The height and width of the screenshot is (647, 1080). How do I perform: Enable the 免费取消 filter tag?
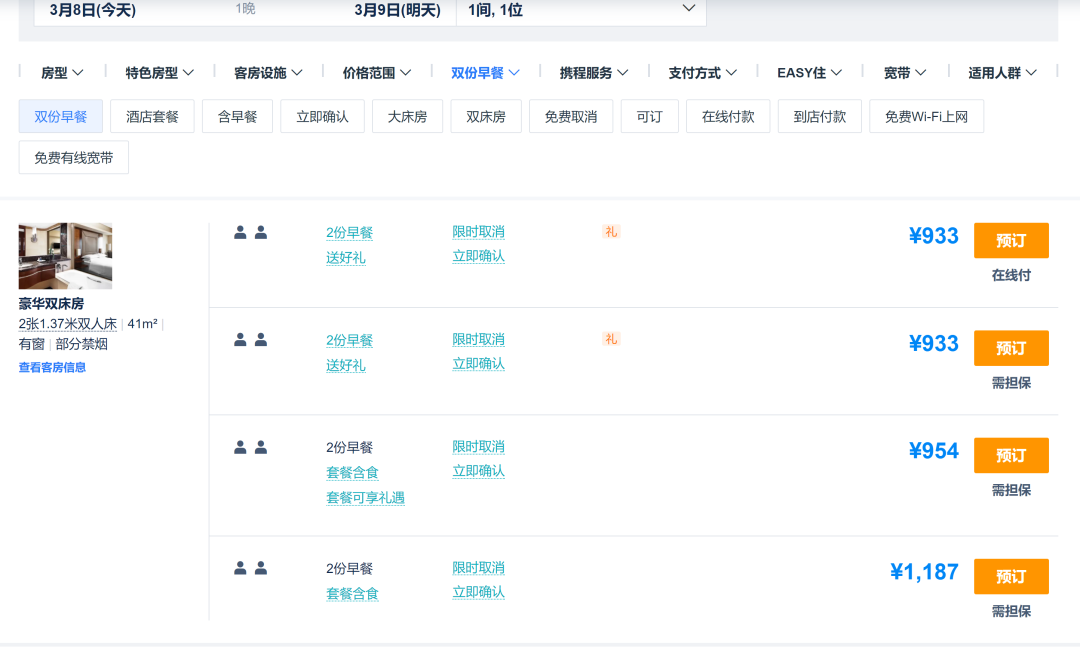570,117
